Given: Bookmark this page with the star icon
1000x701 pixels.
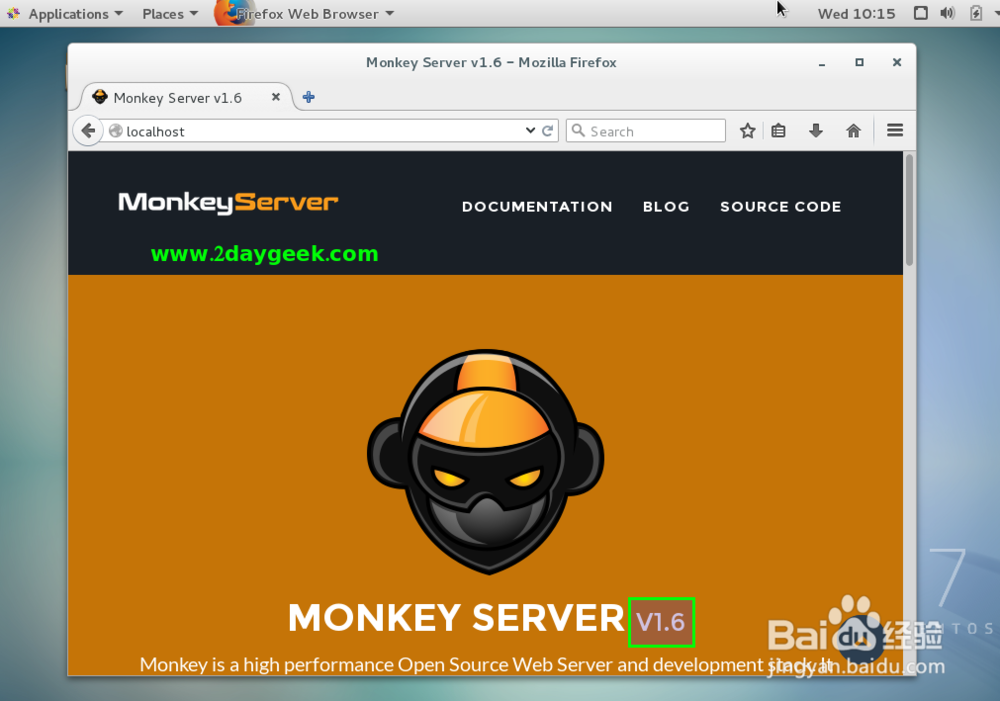Looking at the screenshot, I should coord(747,131).
